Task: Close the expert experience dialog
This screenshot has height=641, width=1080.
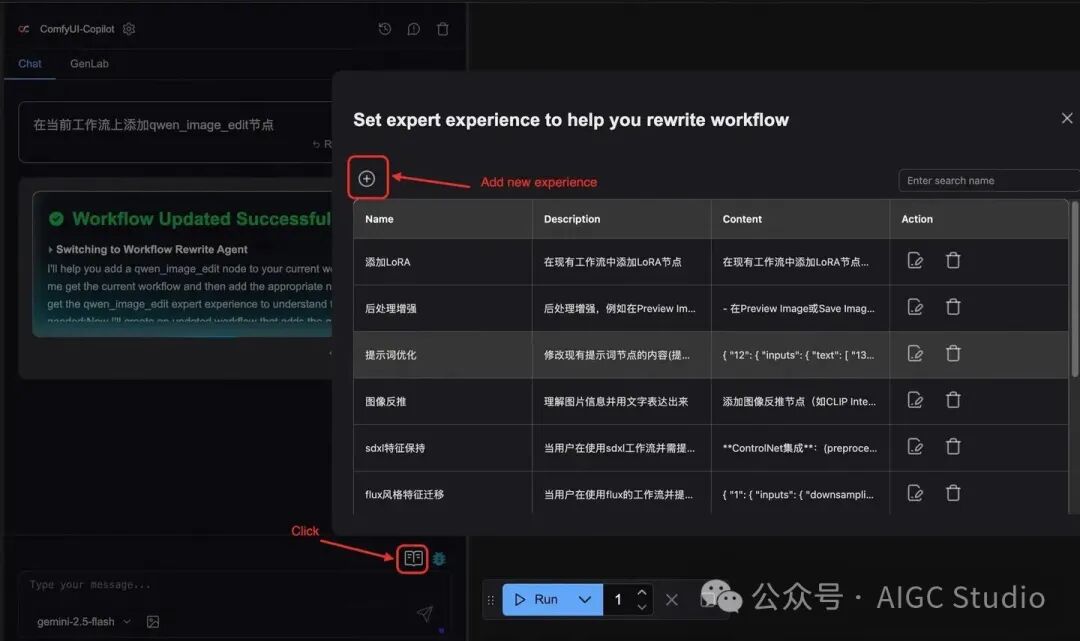Action: click(1066, 118)
